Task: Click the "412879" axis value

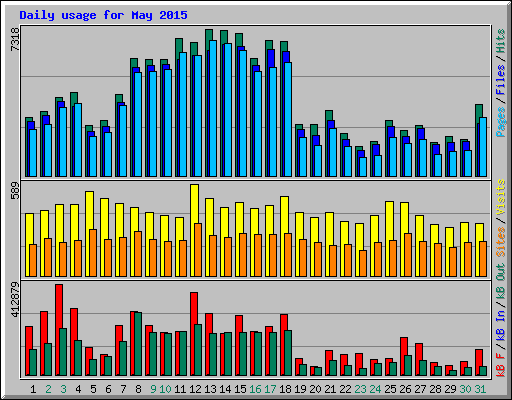Action: pyautogui.click(x=15, y=299)
